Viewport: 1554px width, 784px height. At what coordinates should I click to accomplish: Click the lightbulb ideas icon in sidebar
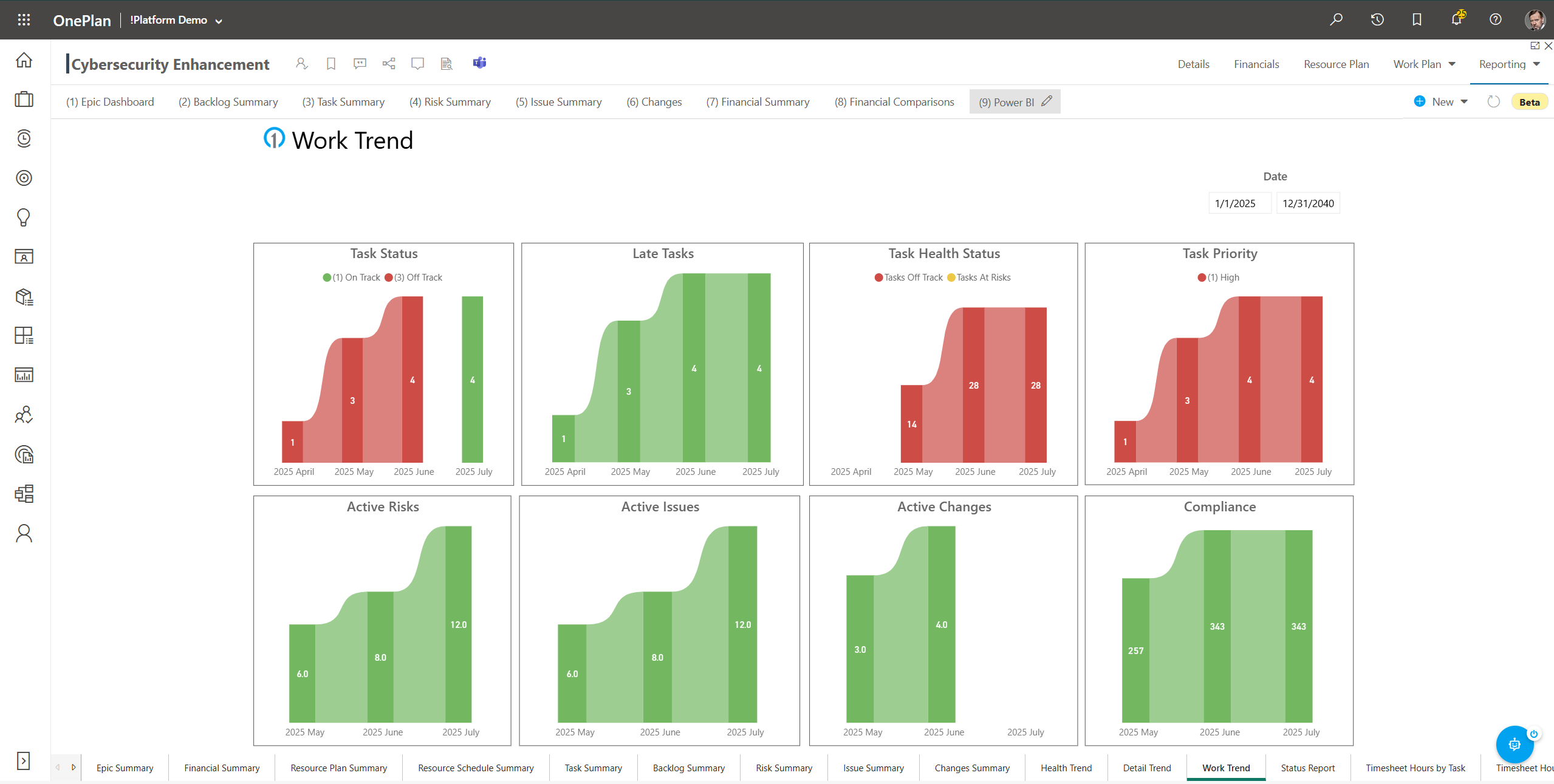tap(24, 217)
